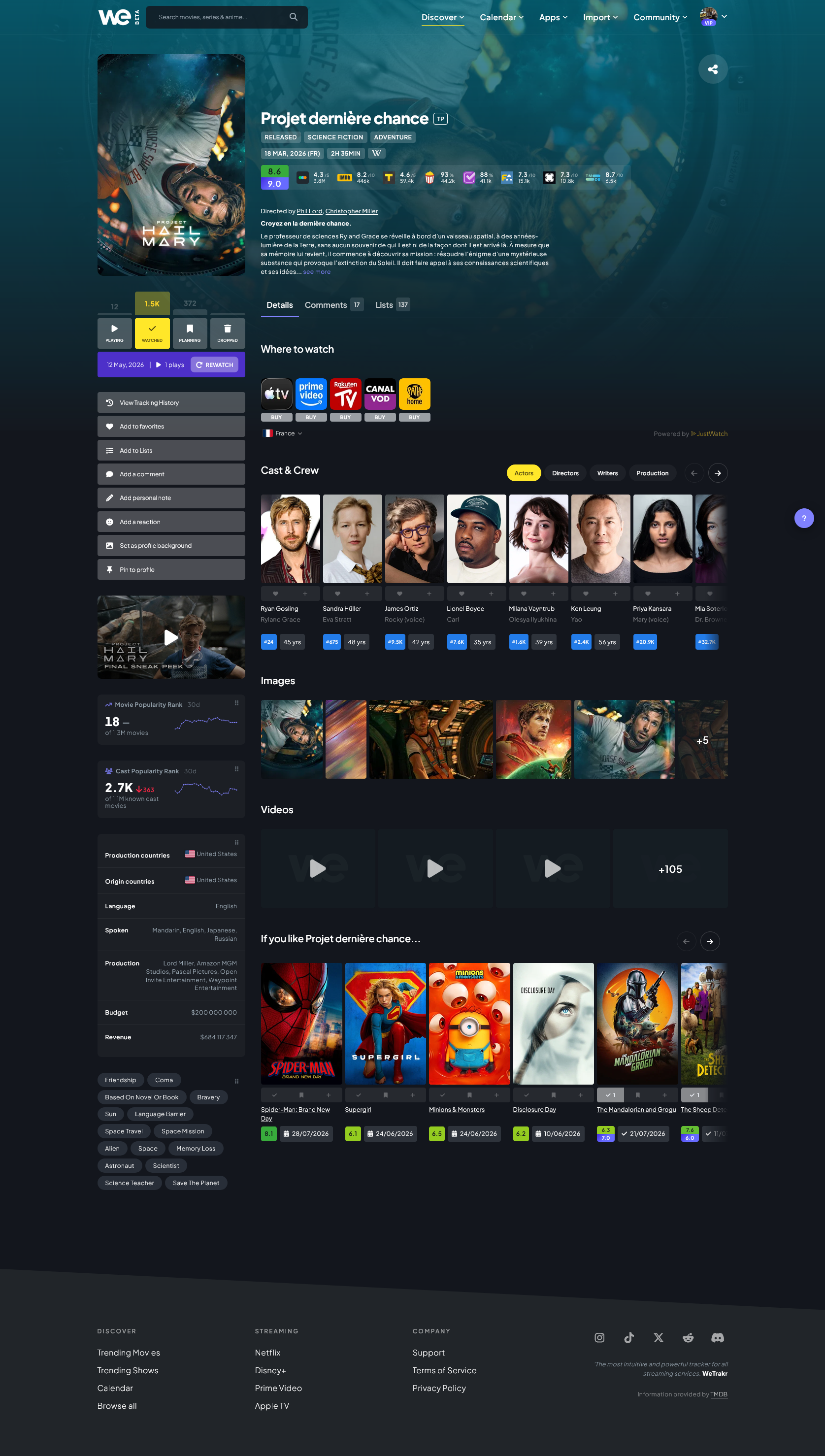Show the Directors crew tab
Viewport: 825px width, 1456px height.
coord(565,473)
